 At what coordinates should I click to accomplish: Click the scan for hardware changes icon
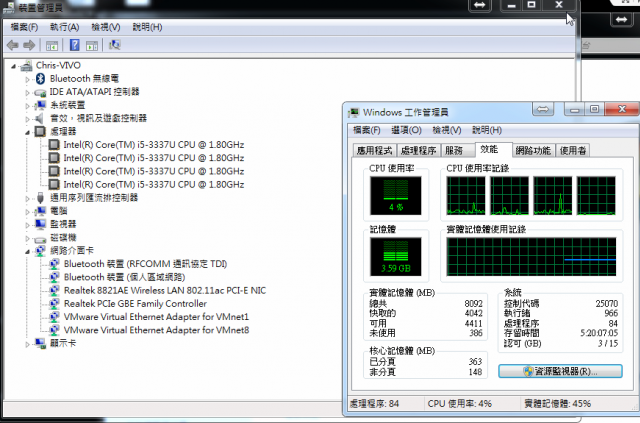tap(114, 45)
